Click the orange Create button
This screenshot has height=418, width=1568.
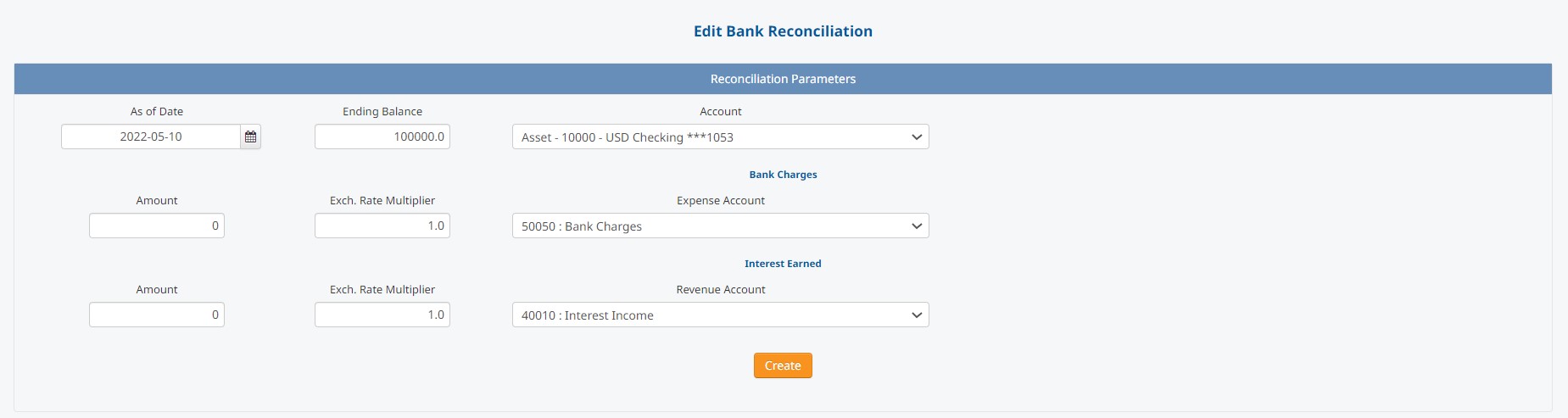coord(783,365)
